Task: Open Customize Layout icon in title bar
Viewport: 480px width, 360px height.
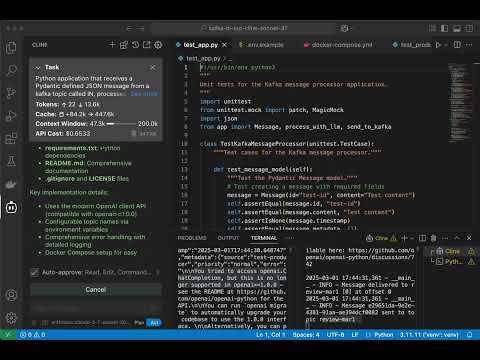Action: [x=432, y=28]
